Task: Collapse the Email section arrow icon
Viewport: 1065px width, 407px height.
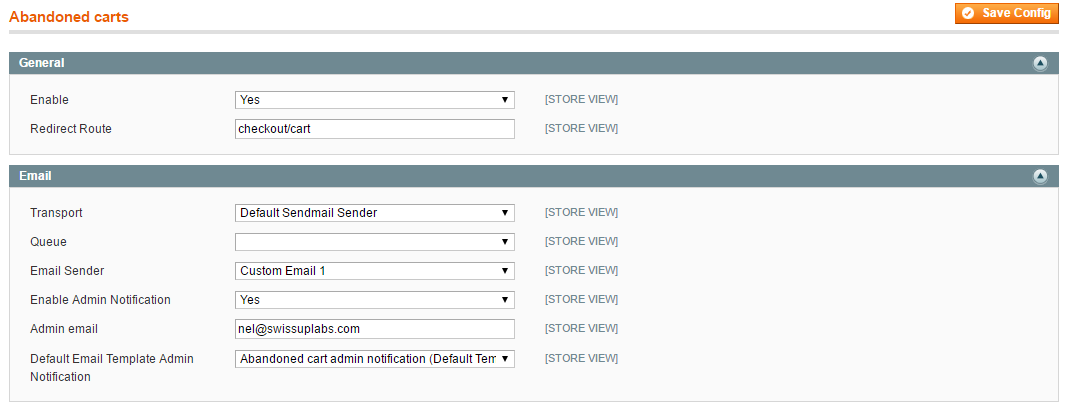Action: click(x=1040, y=176)
